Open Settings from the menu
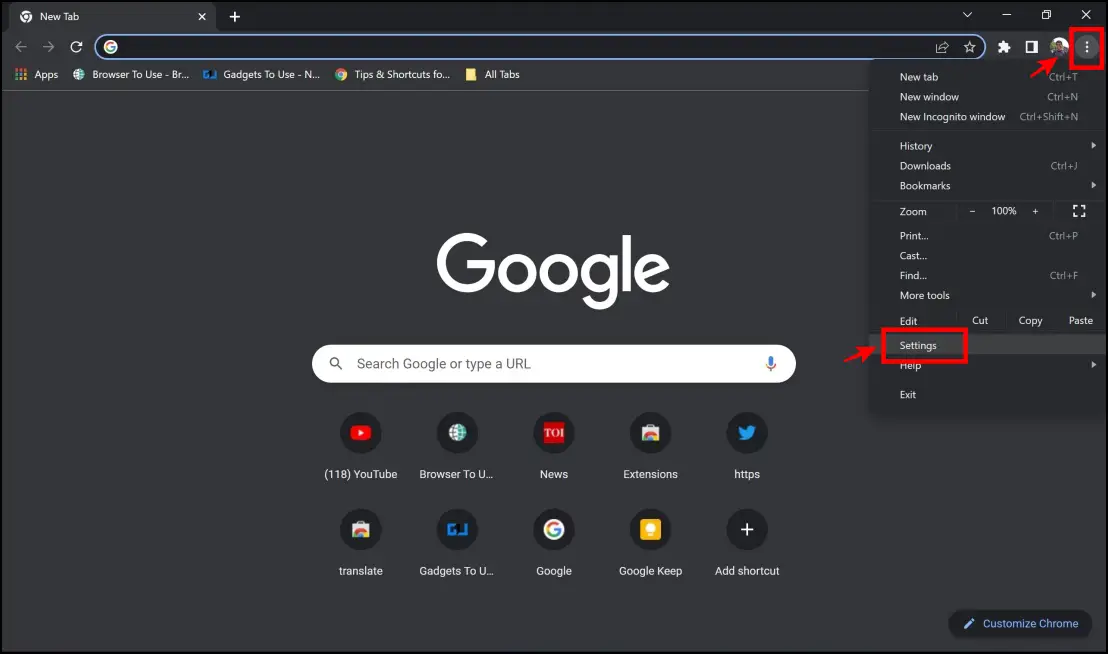The width and height of the screenshot is (1108, 654). coord(988,345)
